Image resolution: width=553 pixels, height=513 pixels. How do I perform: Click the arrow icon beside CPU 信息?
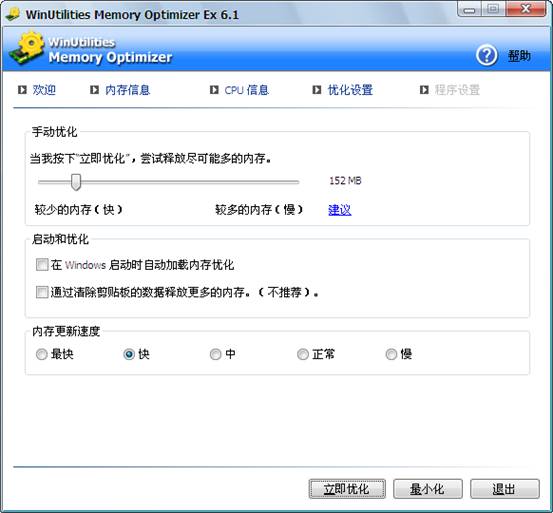(x=214, y=90)
